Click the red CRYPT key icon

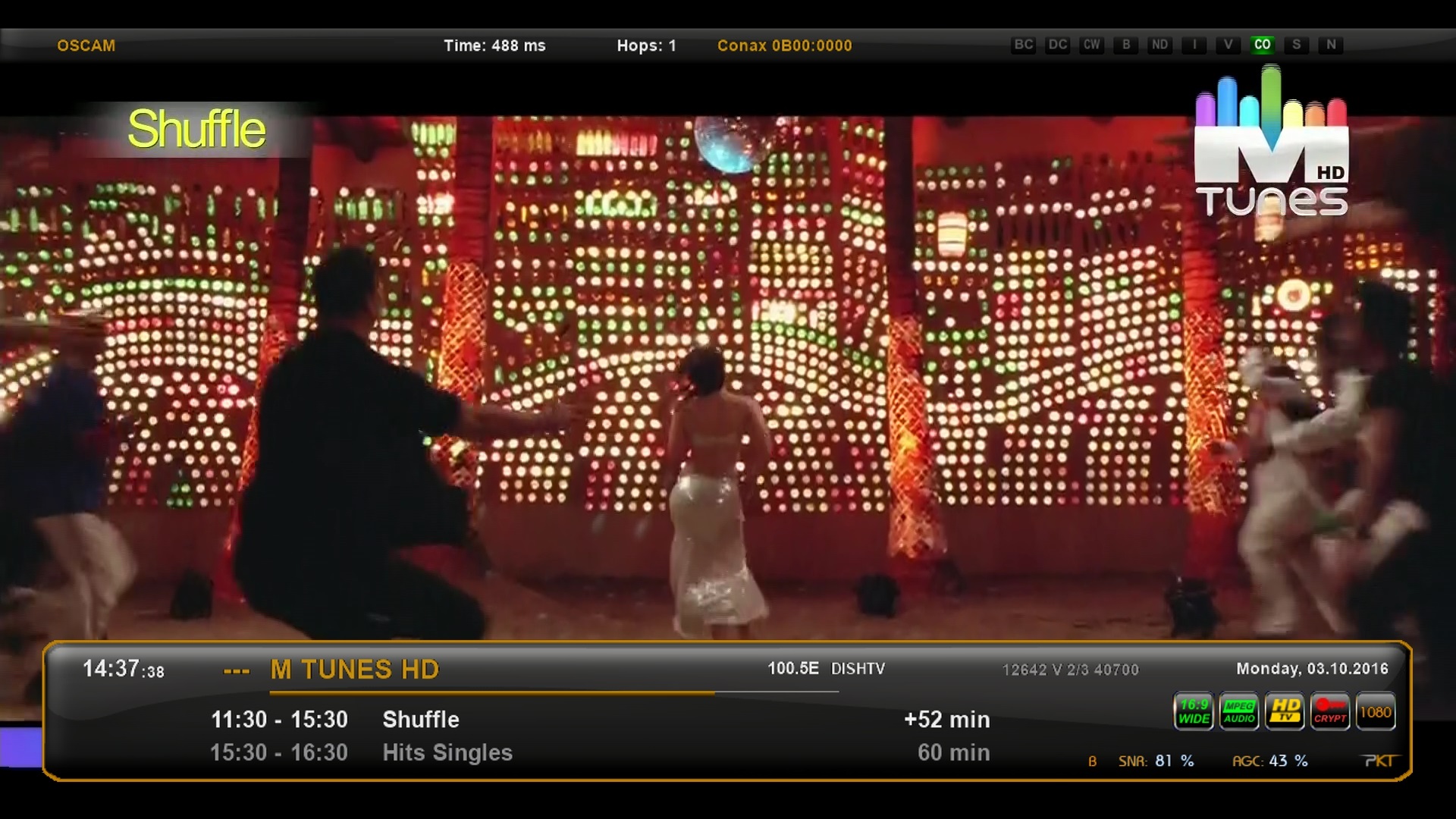click(x=1330, y=711)
